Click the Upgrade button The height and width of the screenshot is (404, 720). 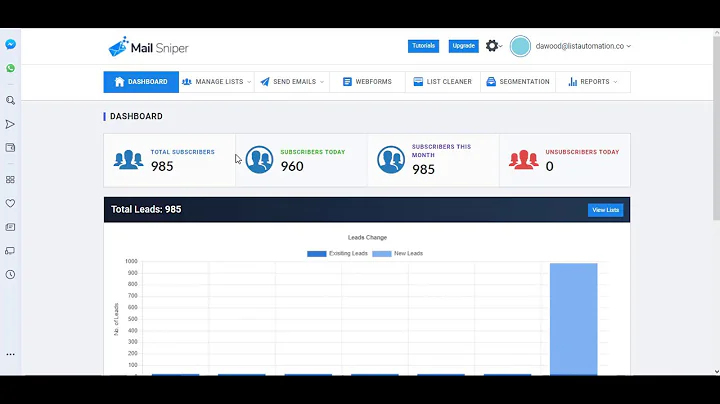pos(463,46)
